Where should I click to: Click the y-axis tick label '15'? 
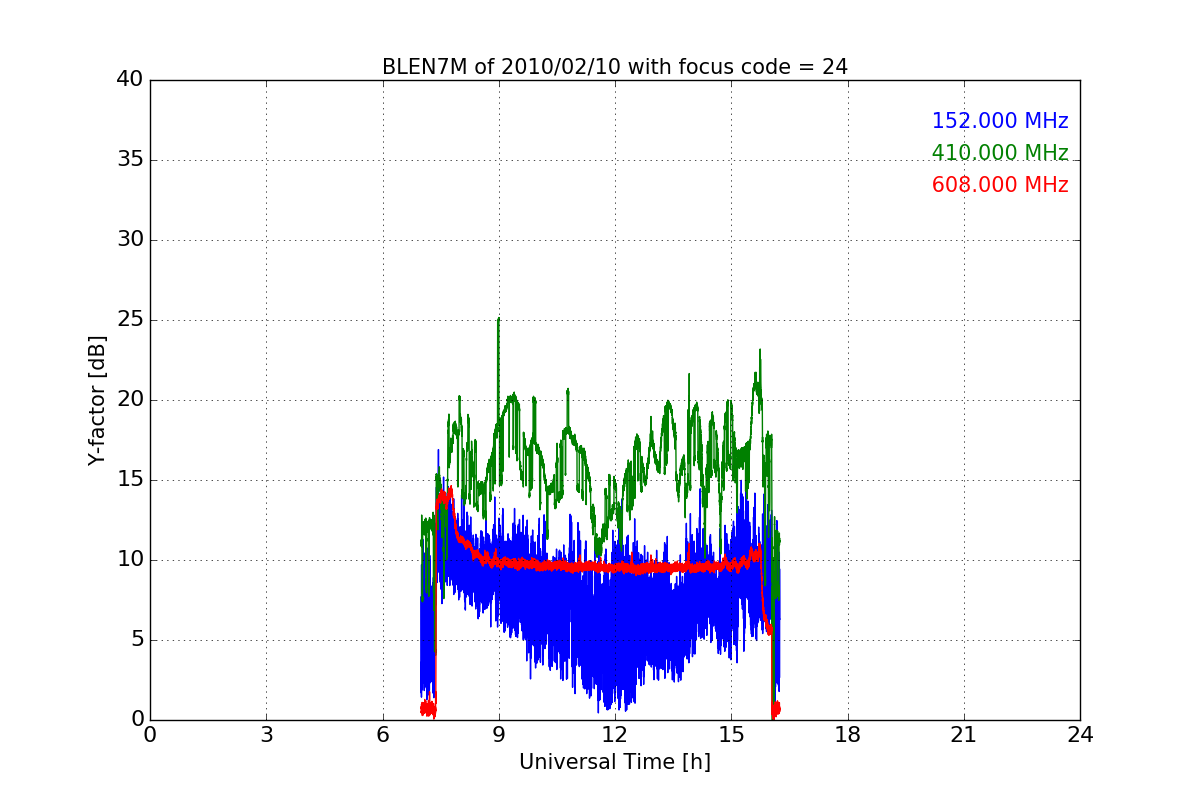[x=130, y=480]
